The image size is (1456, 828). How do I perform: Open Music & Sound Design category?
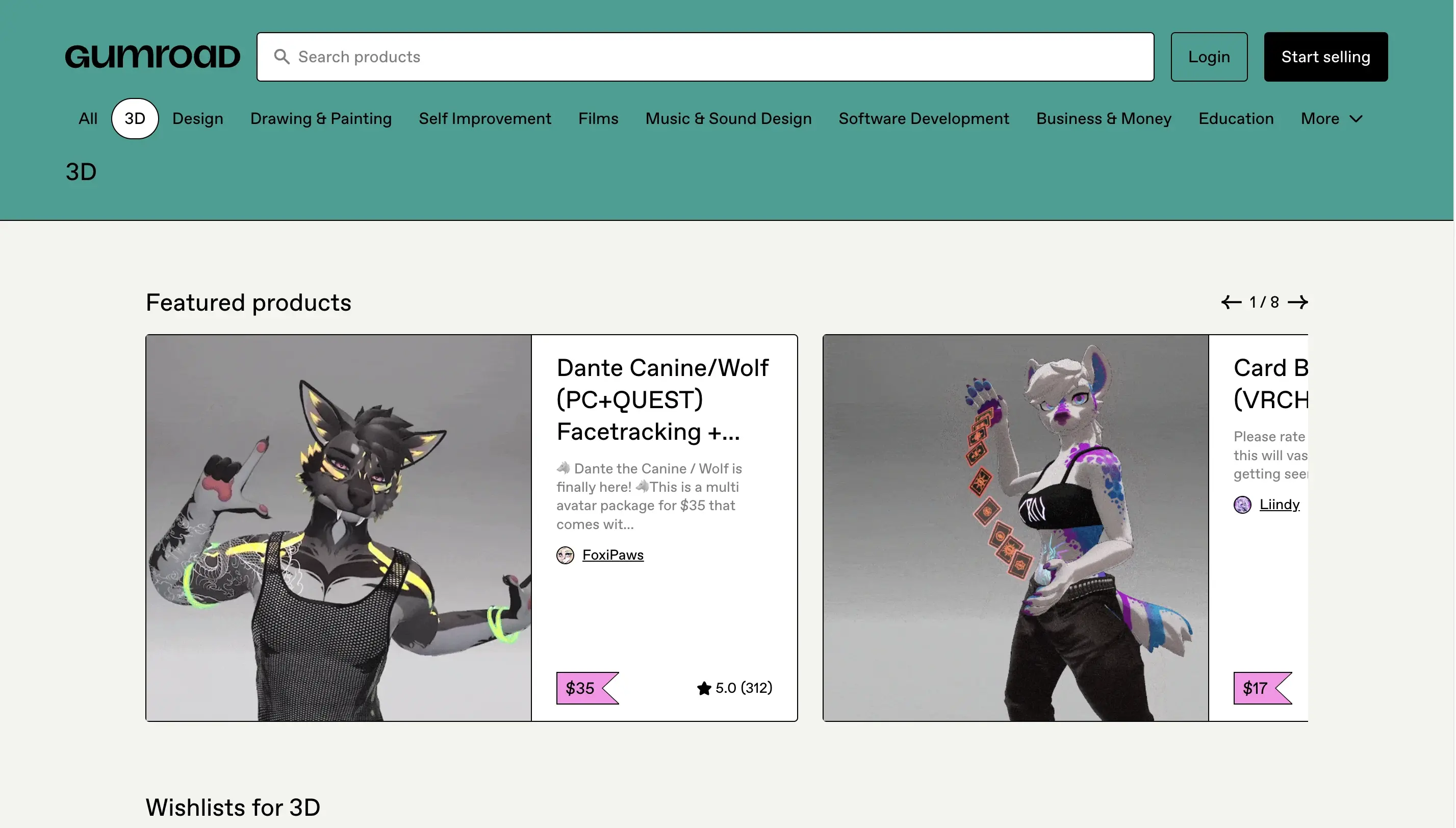tap(728, 119)
